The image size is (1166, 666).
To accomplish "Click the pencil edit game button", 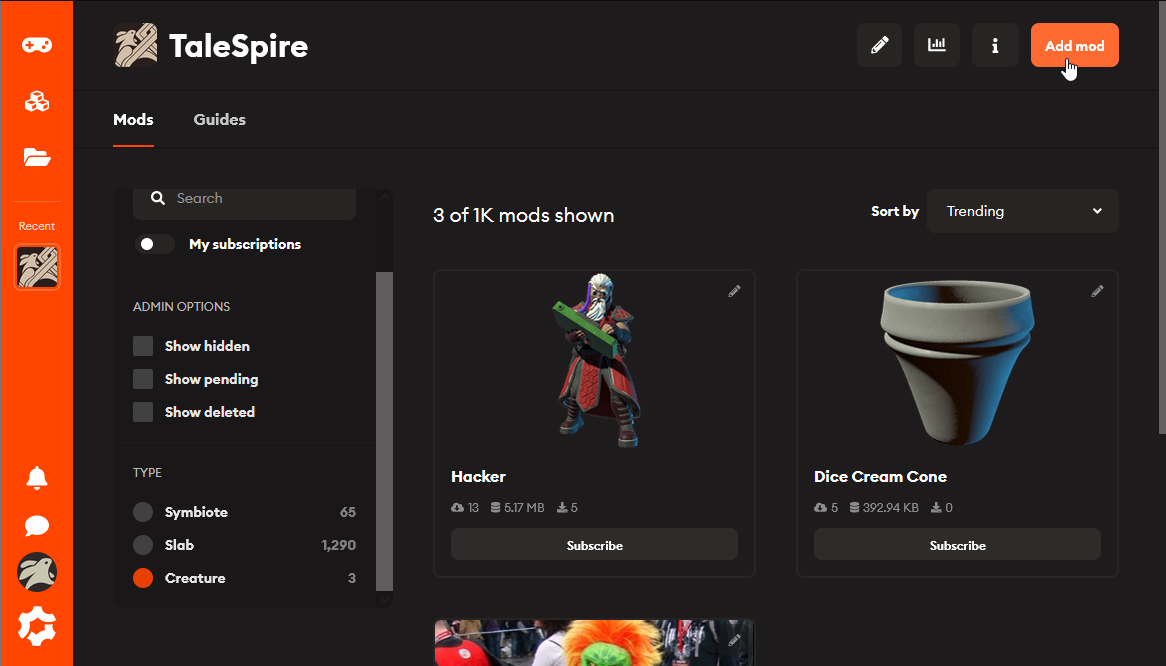I will [x=880, y=45].
